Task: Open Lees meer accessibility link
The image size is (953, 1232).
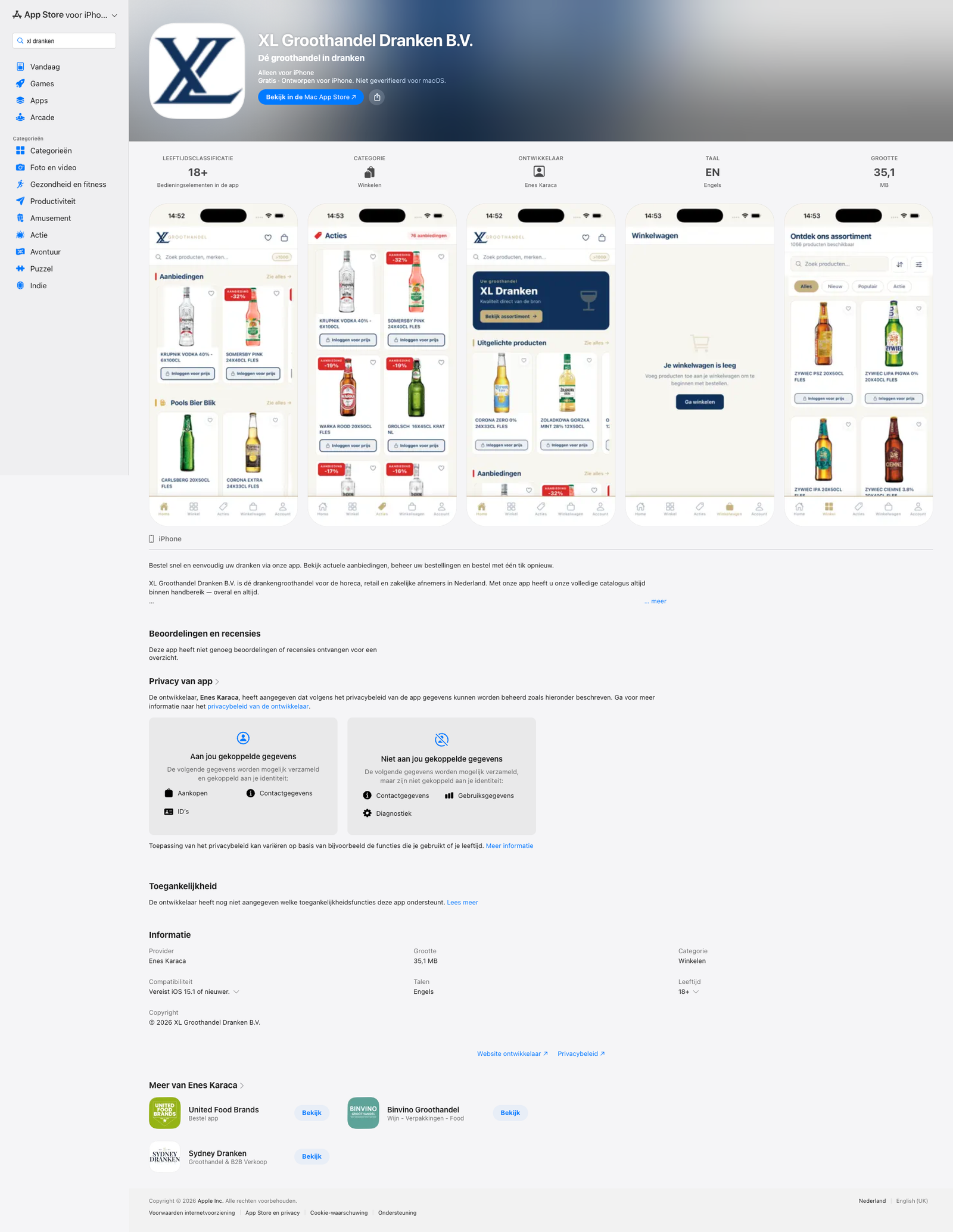Action: pyautogui.click(x=462, y=902)
